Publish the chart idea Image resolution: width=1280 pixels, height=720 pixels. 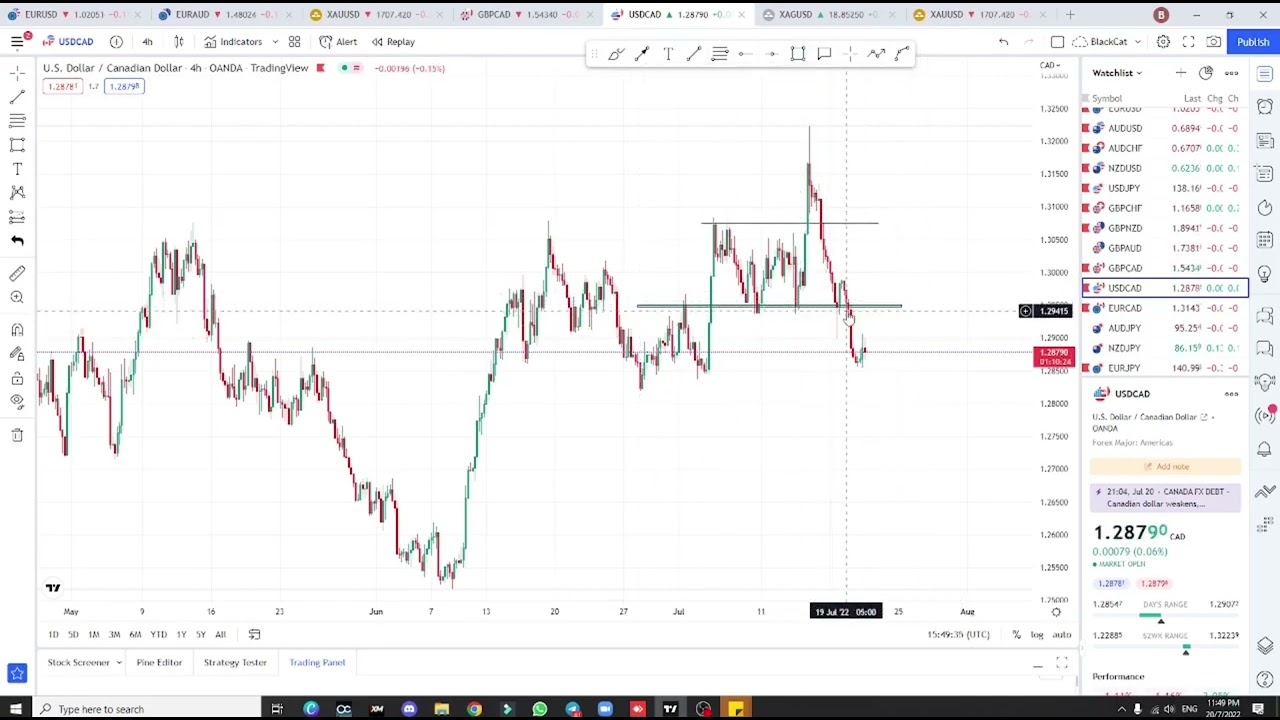click(1253, 42)
